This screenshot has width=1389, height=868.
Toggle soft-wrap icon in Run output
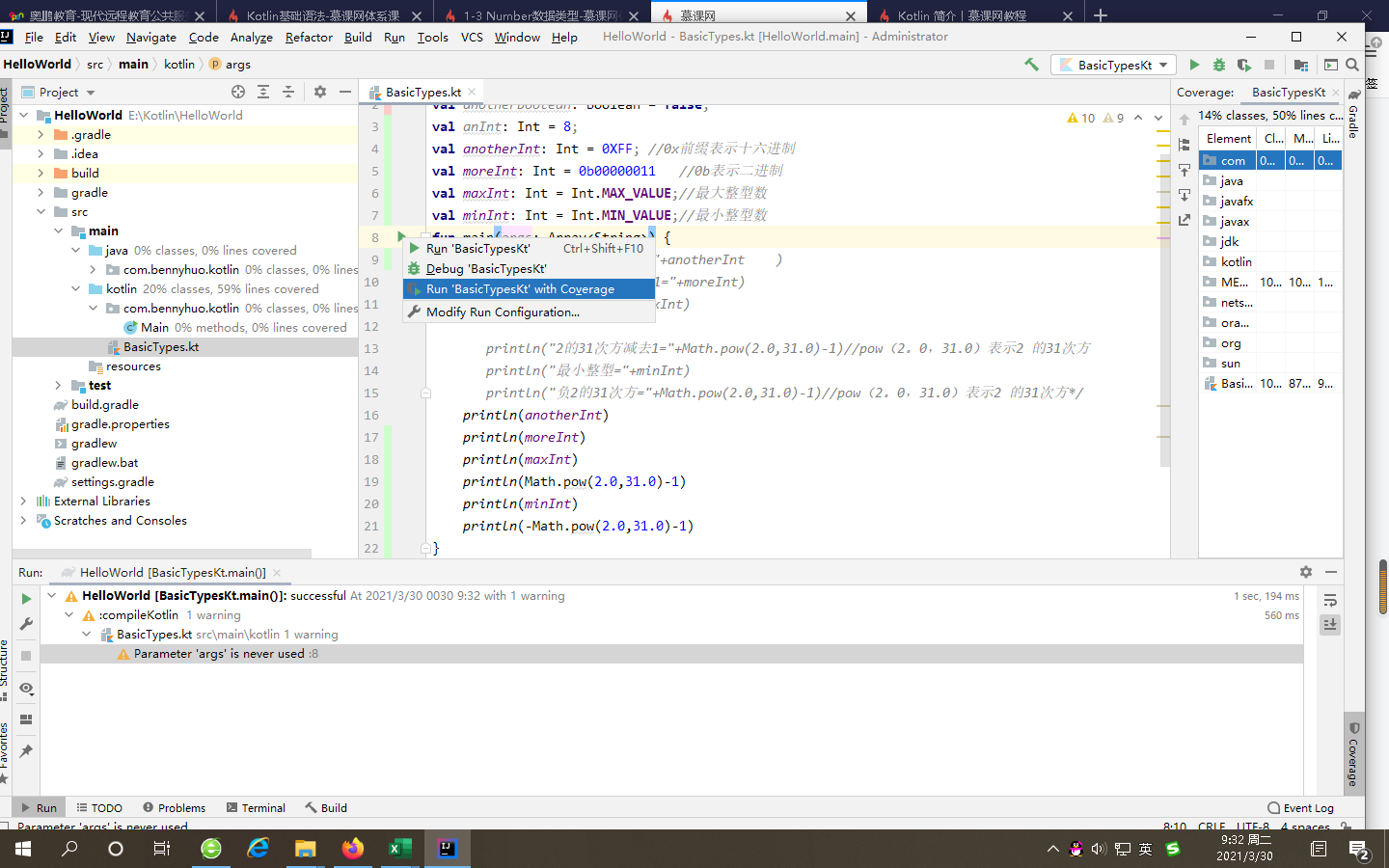click(1330, 600)
